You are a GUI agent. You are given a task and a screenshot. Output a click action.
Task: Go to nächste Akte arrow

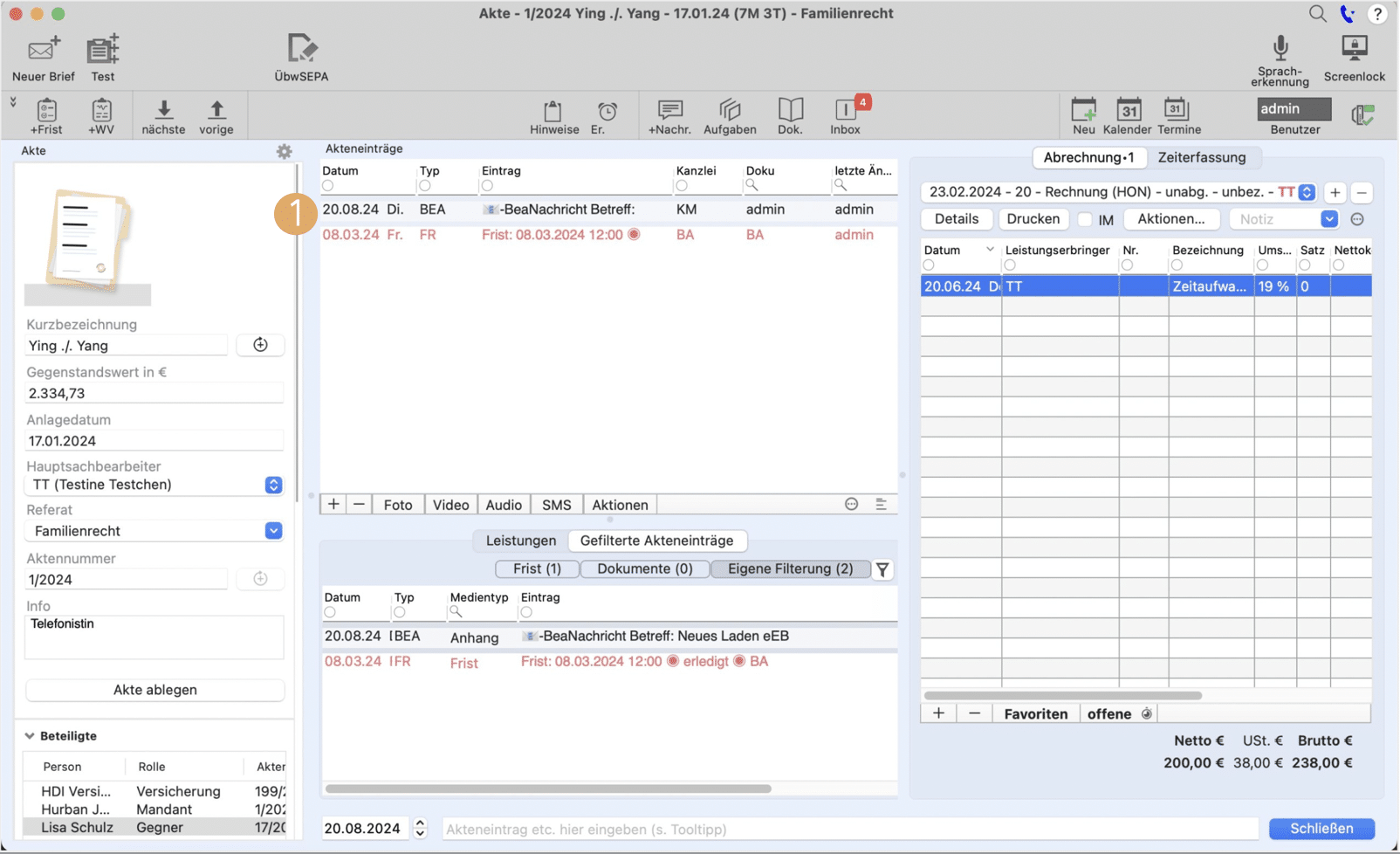pos(163,110)
